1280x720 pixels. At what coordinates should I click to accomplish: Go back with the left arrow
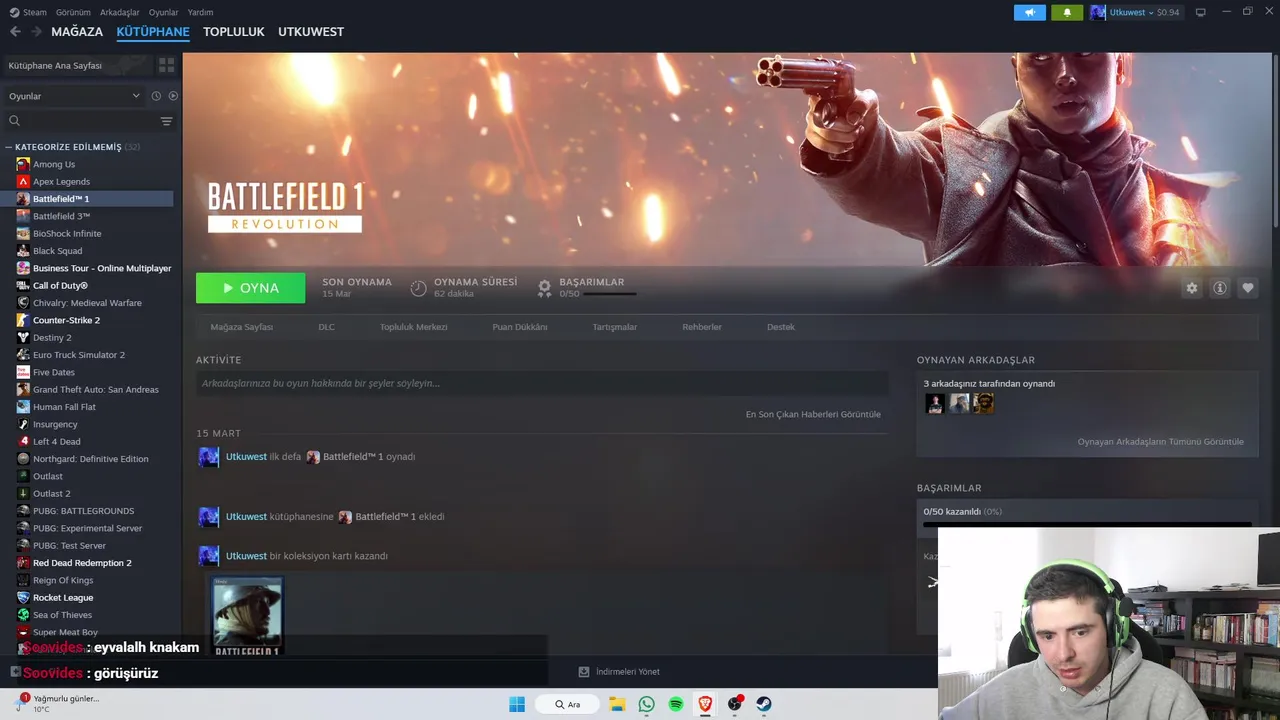(15, 32)
